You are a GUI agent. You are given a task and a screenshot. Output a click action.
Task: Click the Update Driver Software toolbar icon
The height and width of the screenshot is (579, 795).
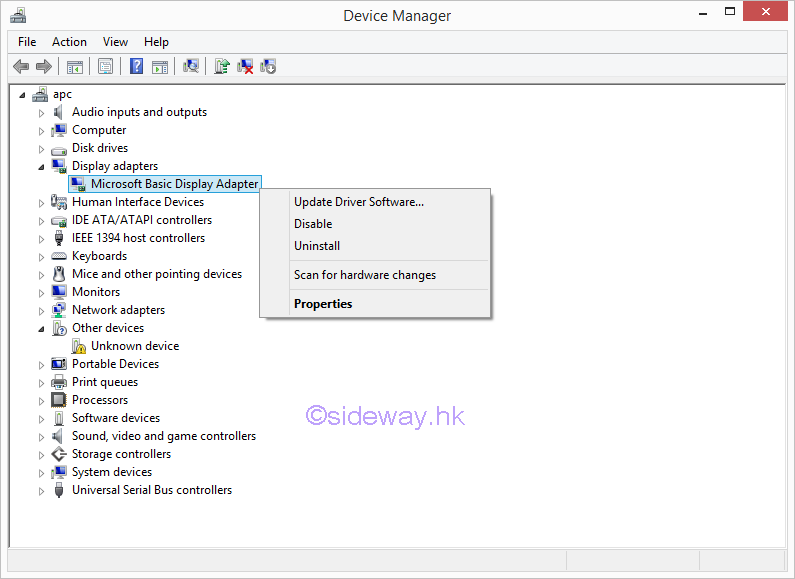click(222, 66)
